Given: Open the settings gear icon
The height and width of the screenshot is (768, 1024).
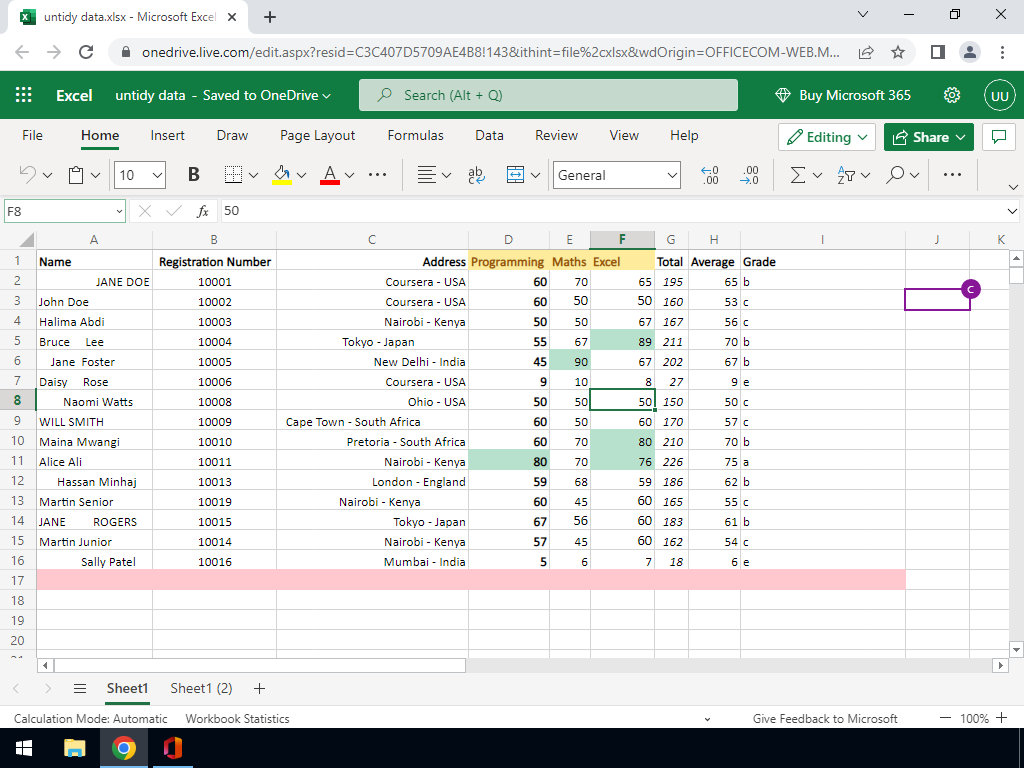Looking at the screenshot, I should 952,95.
